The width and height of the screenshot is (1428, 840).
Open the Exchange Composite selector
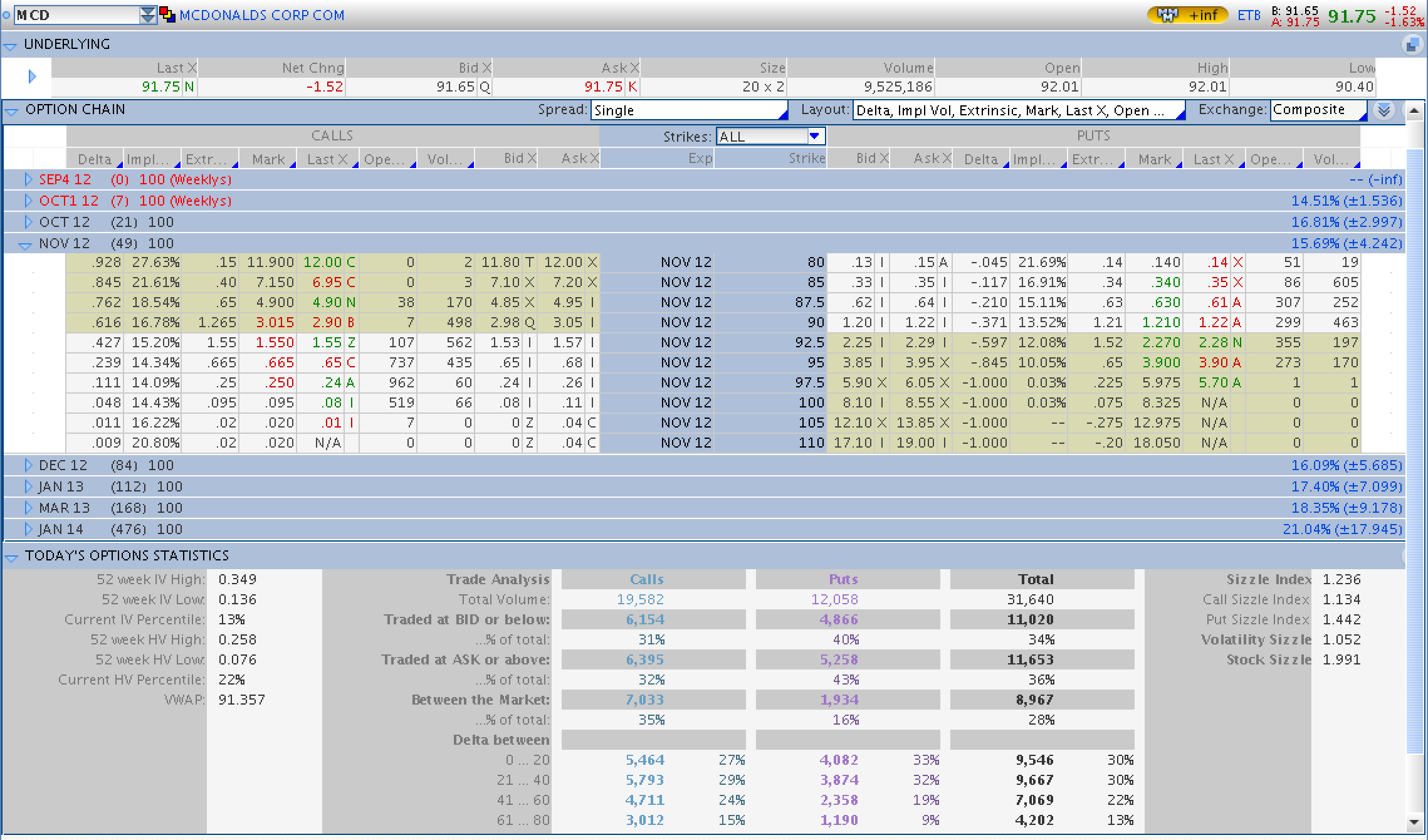coord(1318,110)
